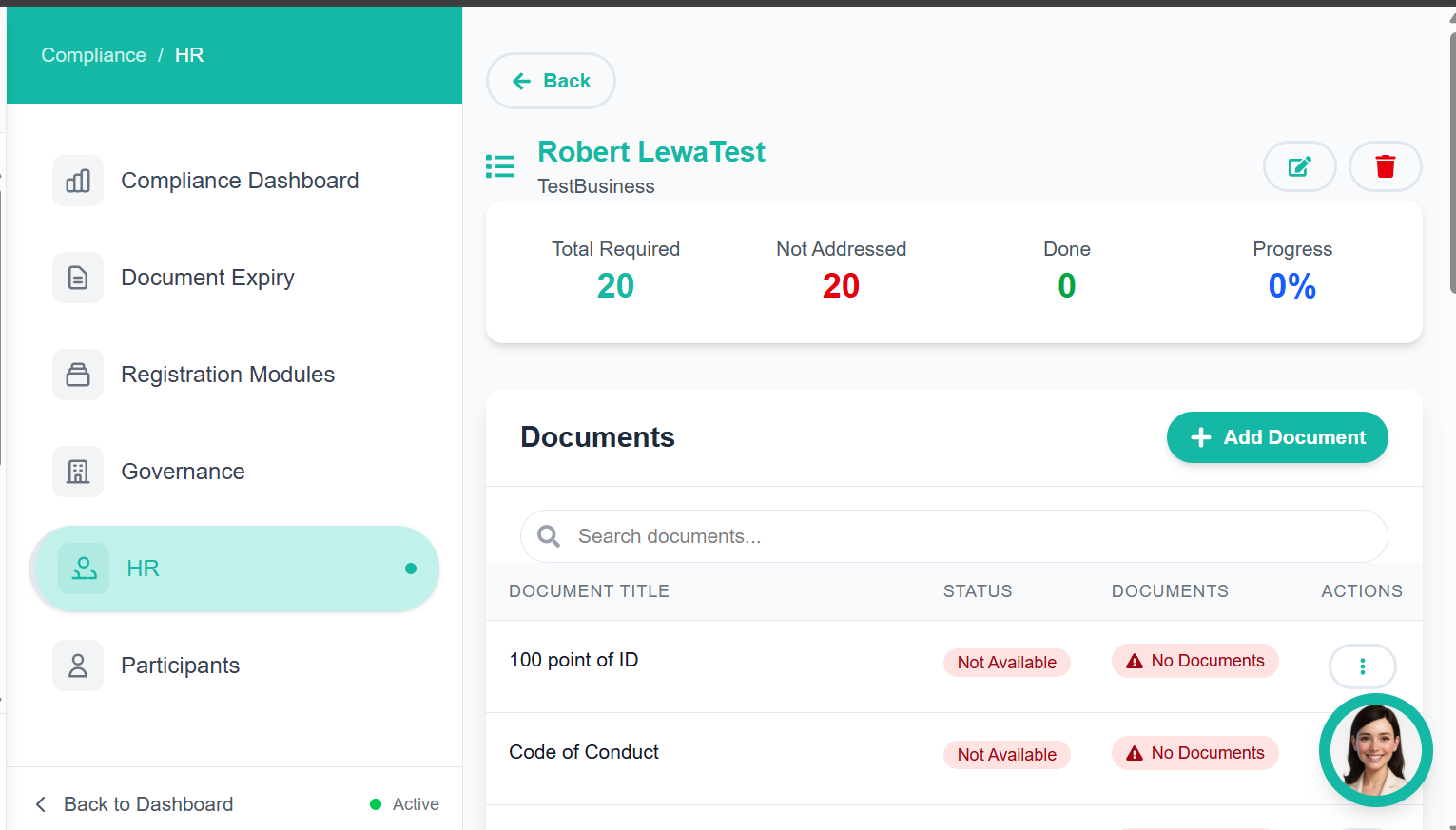Toggle the green active dot on HR entry

pos(411,569)
